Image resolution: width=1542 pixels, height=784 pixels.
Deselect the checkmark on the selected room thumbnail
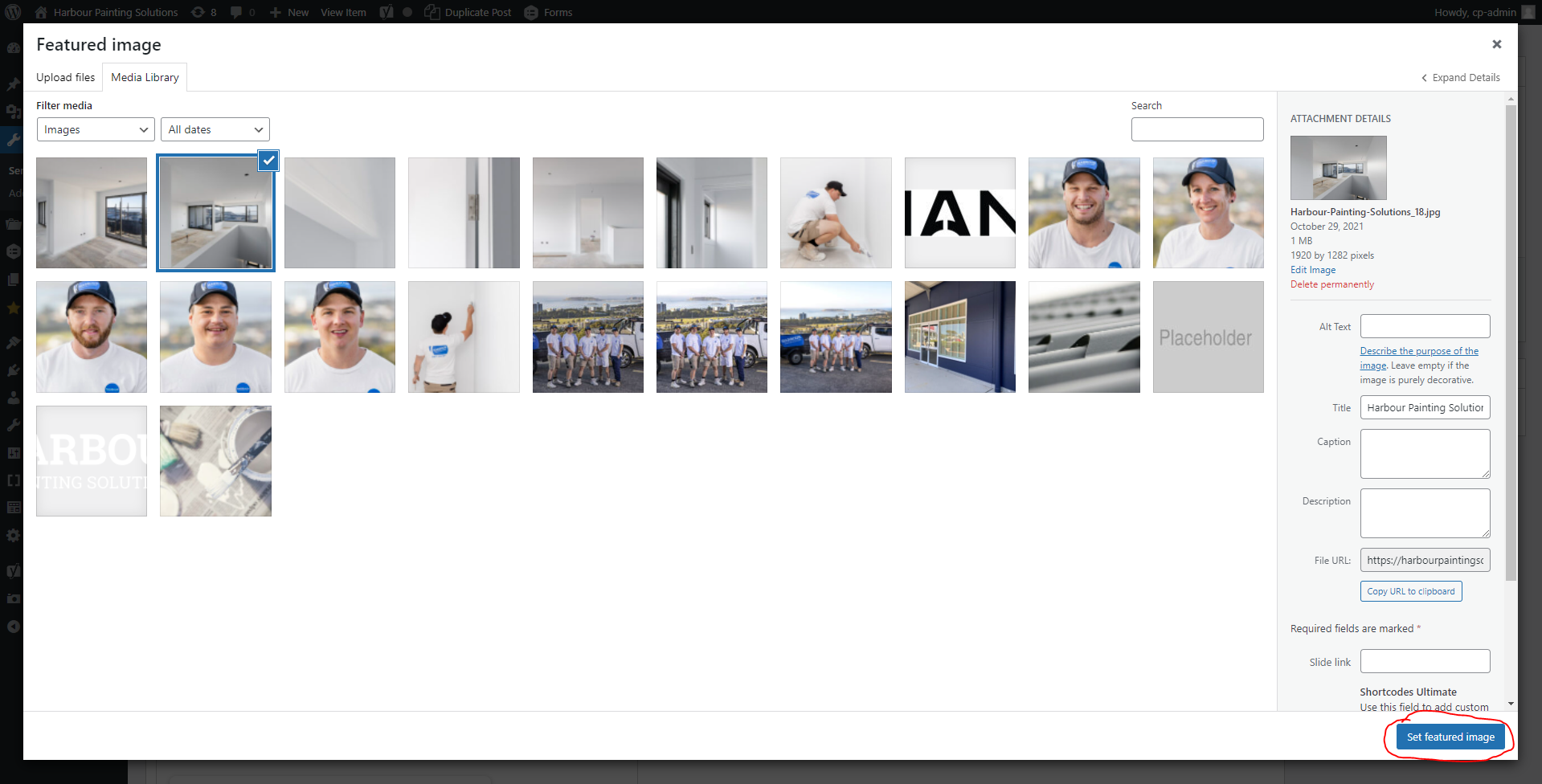(268, 161)
